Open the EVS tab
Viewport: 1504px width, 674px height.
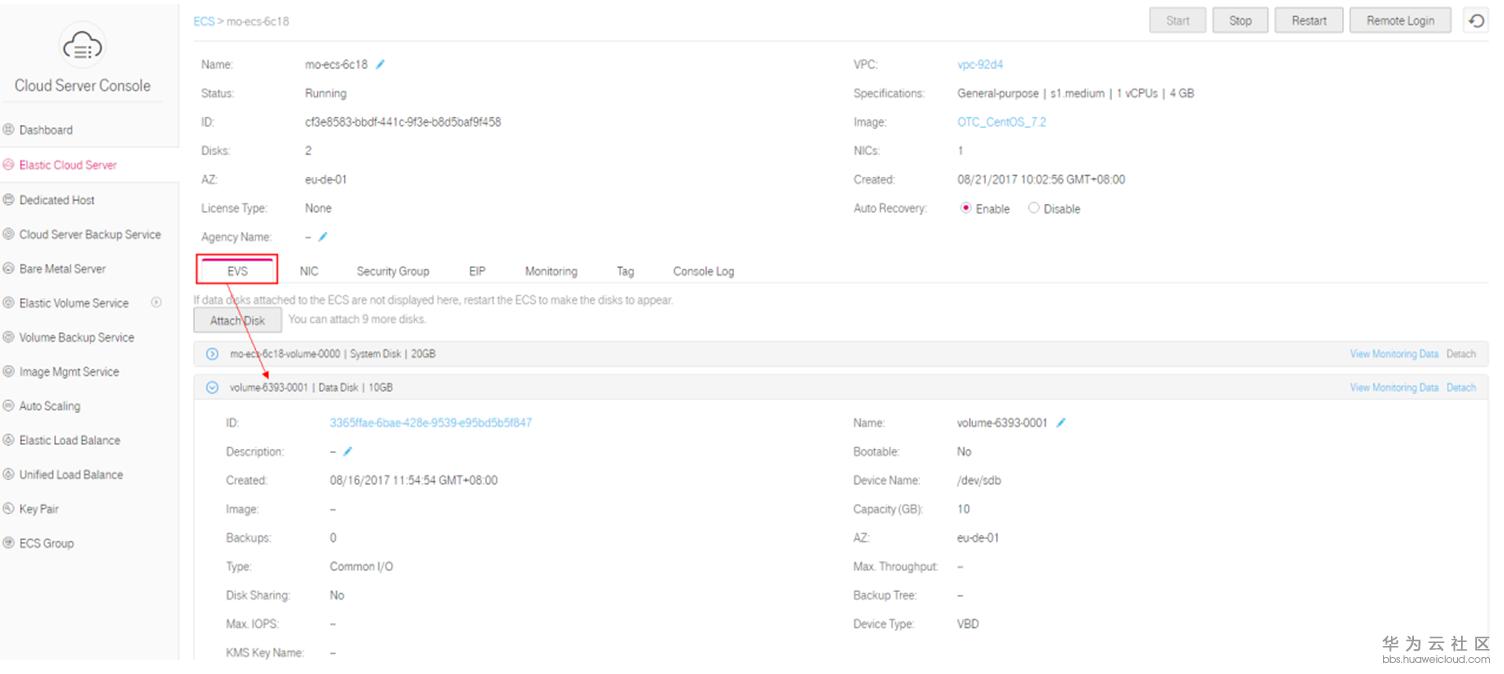point(237,271)
